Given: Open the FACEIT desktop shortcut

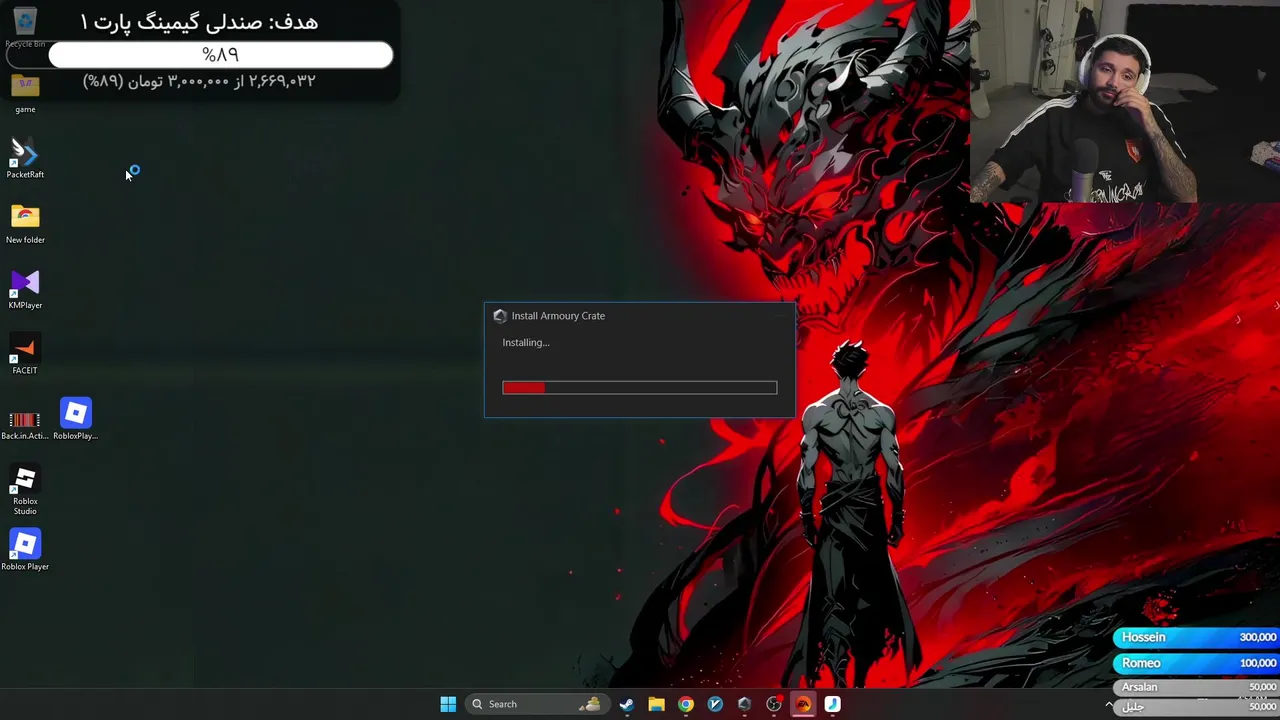Looking at the screenshot, I should click(x=25, y=354).
